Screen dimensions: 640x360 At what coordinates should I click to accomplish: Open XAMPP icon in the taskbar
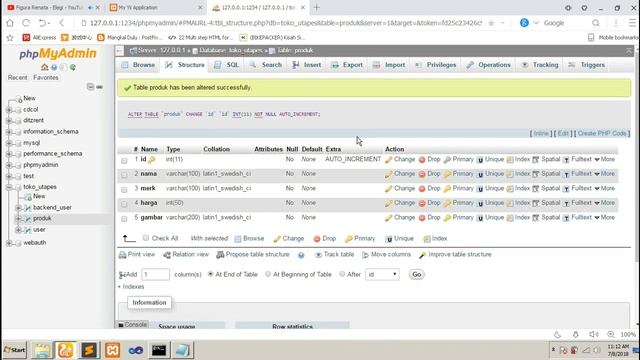[112, 350]
